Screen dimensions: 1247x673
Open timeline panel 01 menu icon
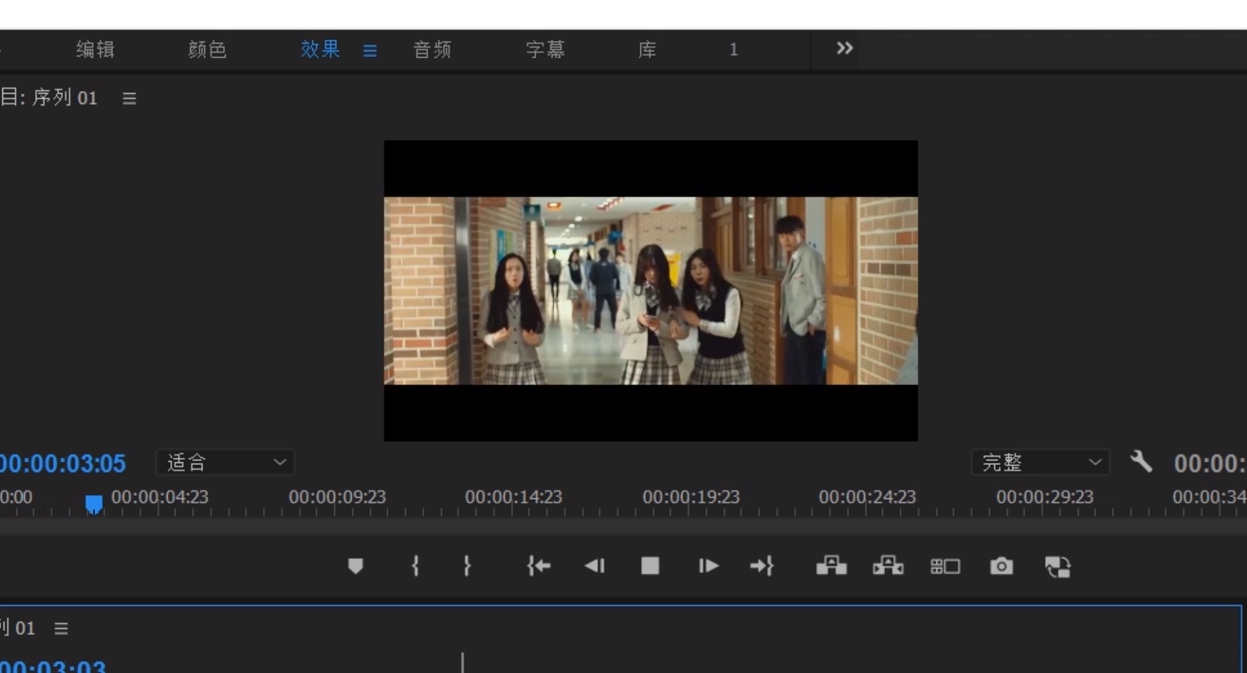[61, 628]
